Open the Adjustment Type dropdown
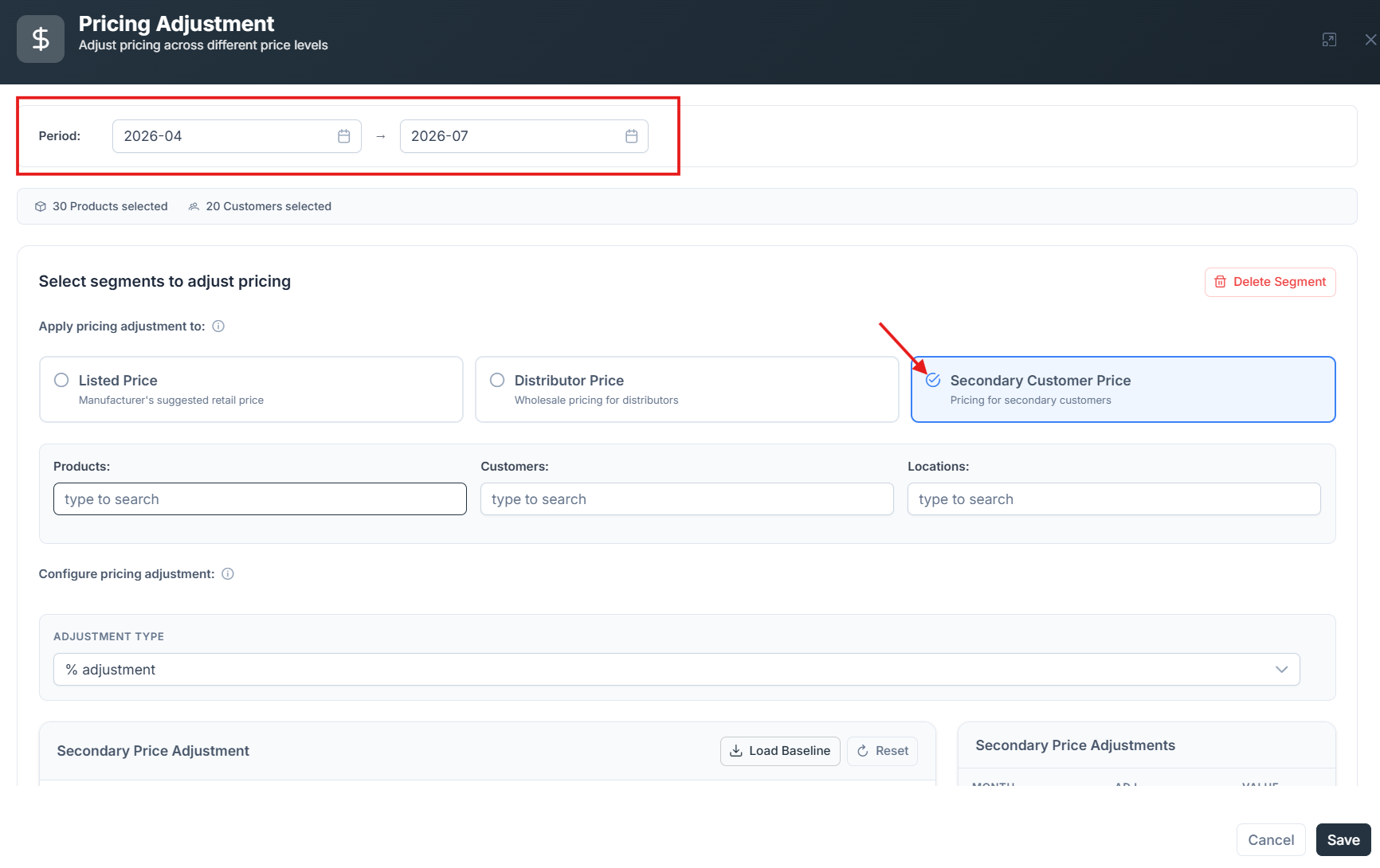 (676, 670)
